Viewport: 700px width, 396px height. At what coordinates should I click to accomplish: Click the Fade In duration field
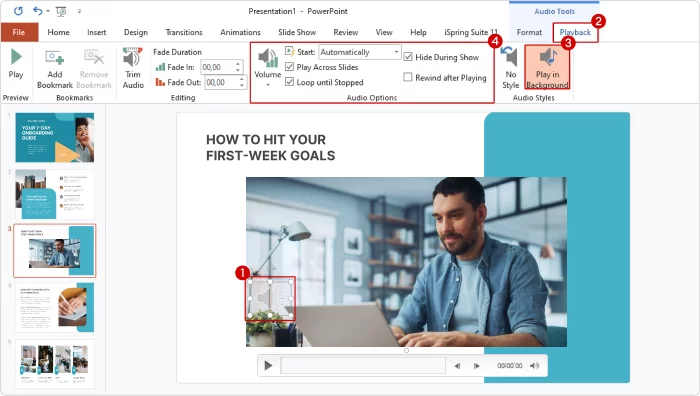[217, 67]
